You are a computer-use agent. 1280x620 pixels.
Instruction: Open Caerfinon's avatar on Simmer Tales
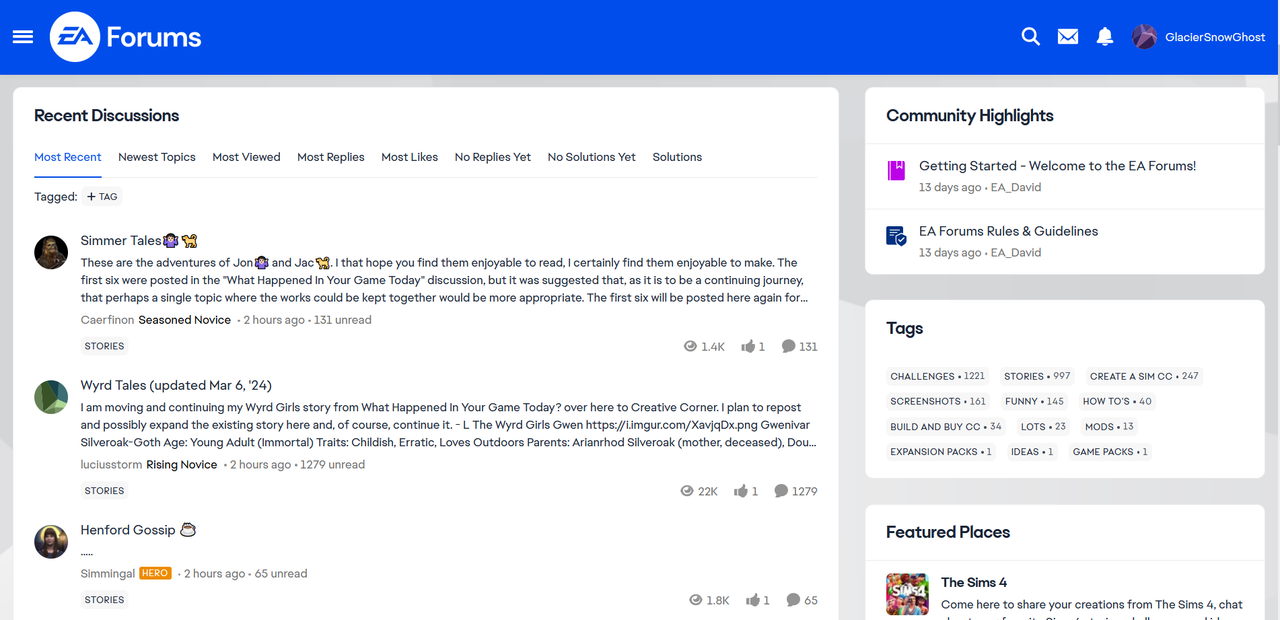click(51, 252)
